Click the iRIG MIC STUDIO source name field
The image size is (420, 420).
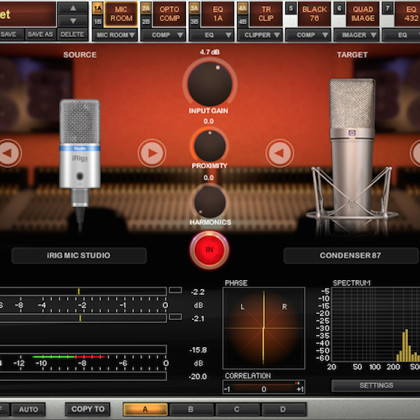(x=79, y=256)
